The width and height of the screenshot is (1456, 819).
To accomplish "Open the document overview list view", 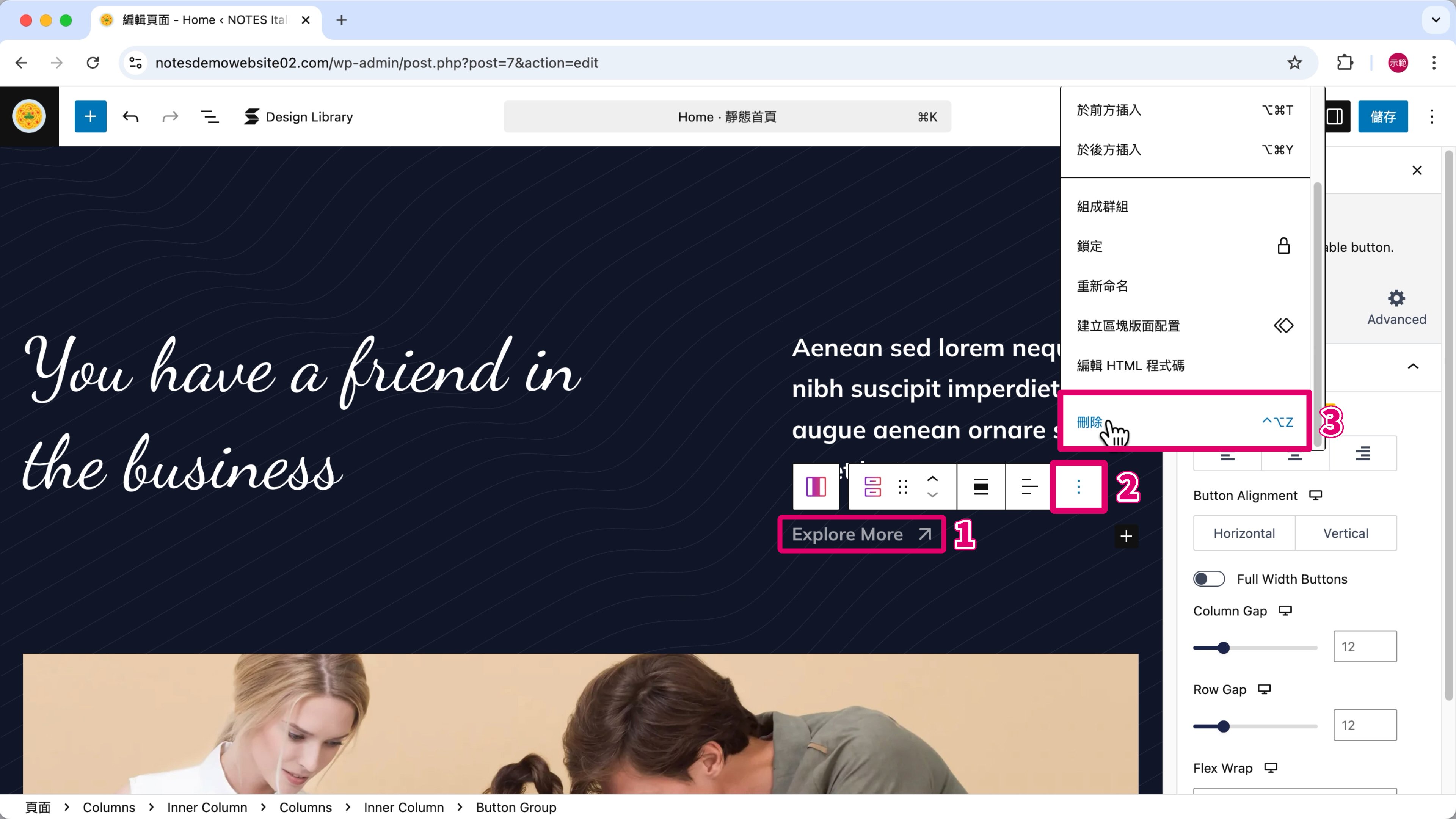I will coord(210,116).
